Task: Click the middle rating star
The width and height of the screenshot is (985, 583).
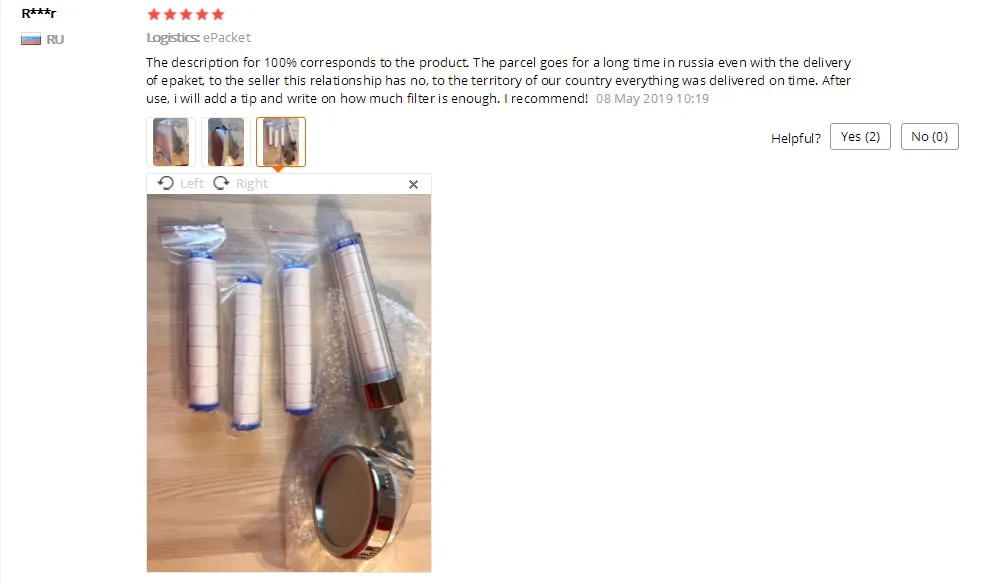Action: 186,14
